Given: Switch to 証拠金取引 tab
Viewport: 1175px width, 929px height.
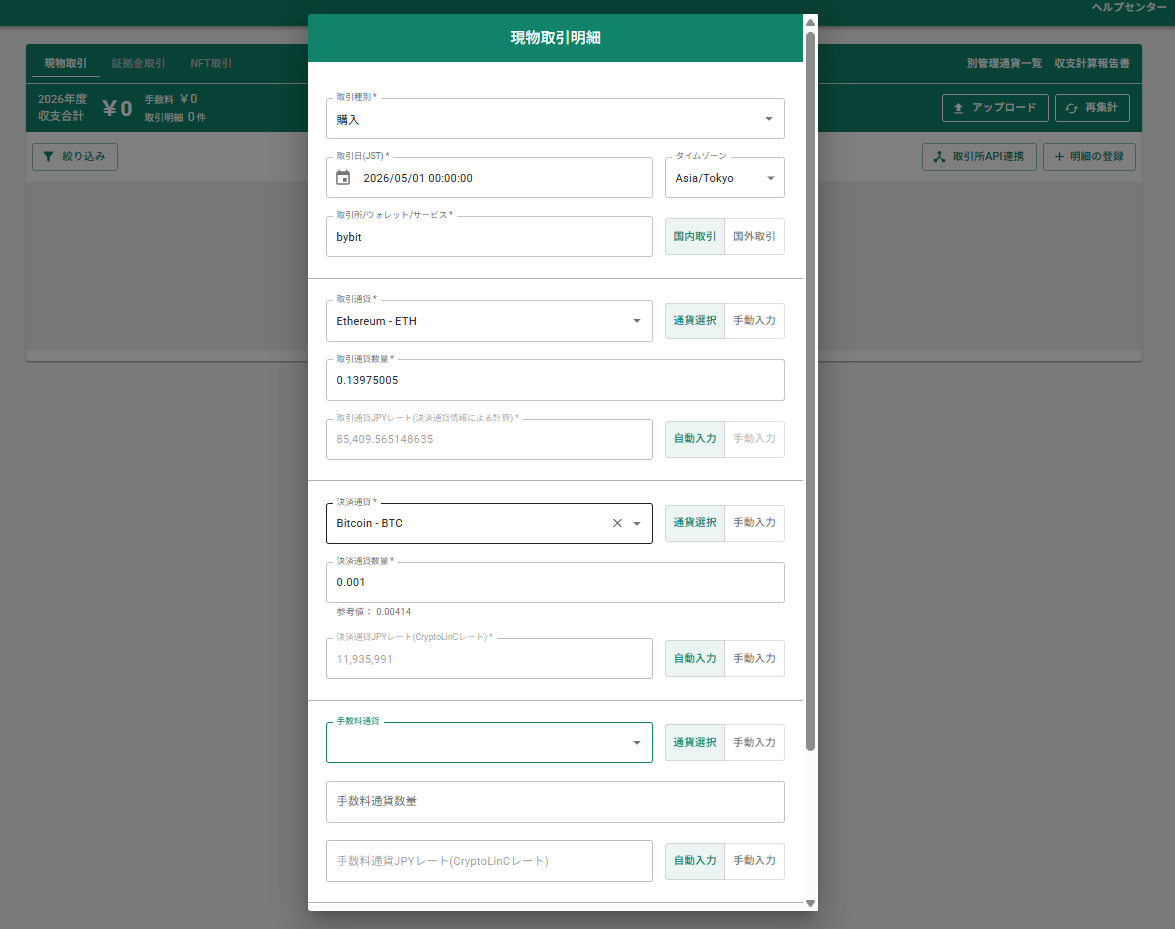Looking at the screenshot, I should tap(139, 64).
